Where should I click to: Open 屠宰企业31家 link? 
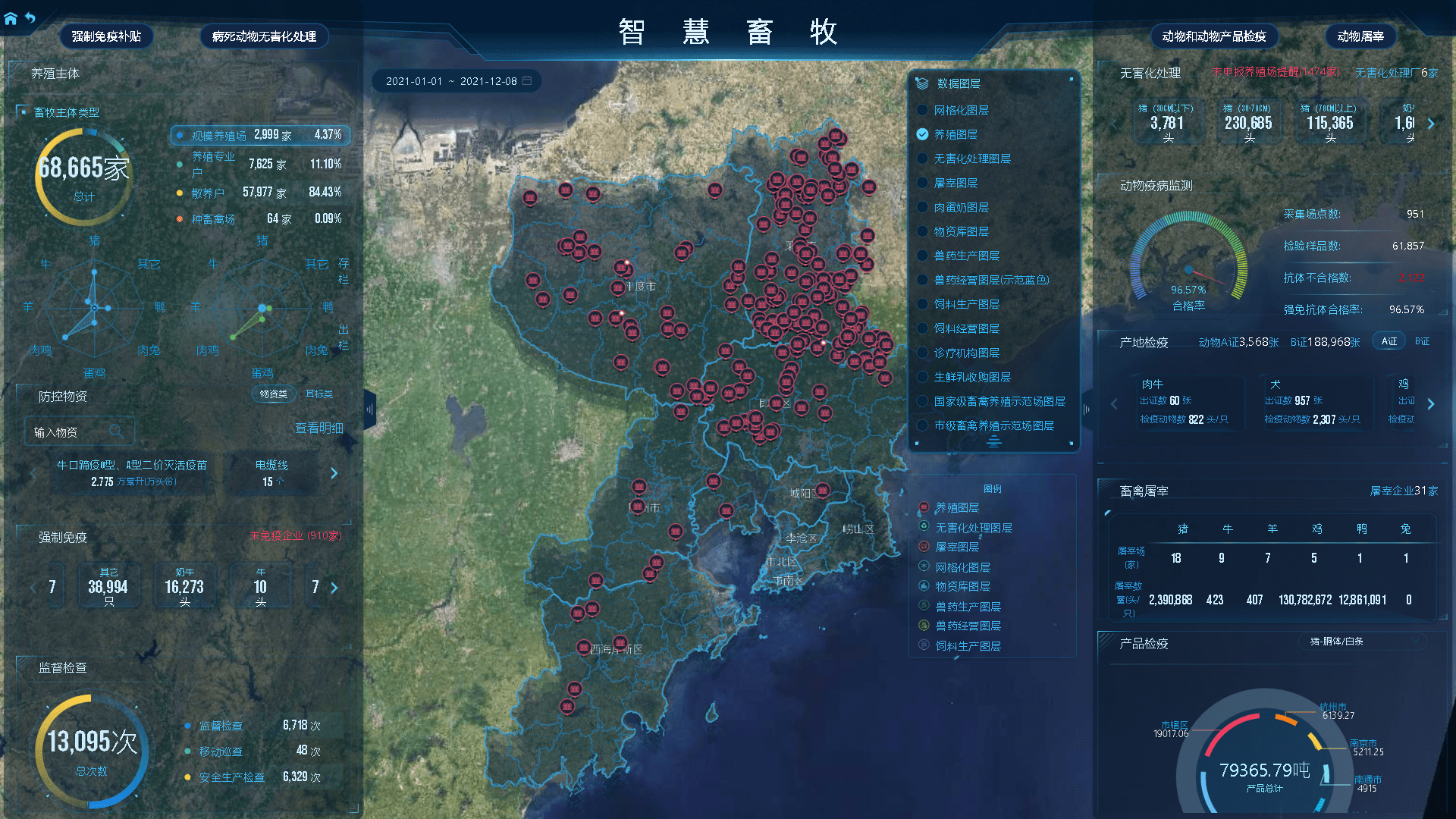(1404, 491)
